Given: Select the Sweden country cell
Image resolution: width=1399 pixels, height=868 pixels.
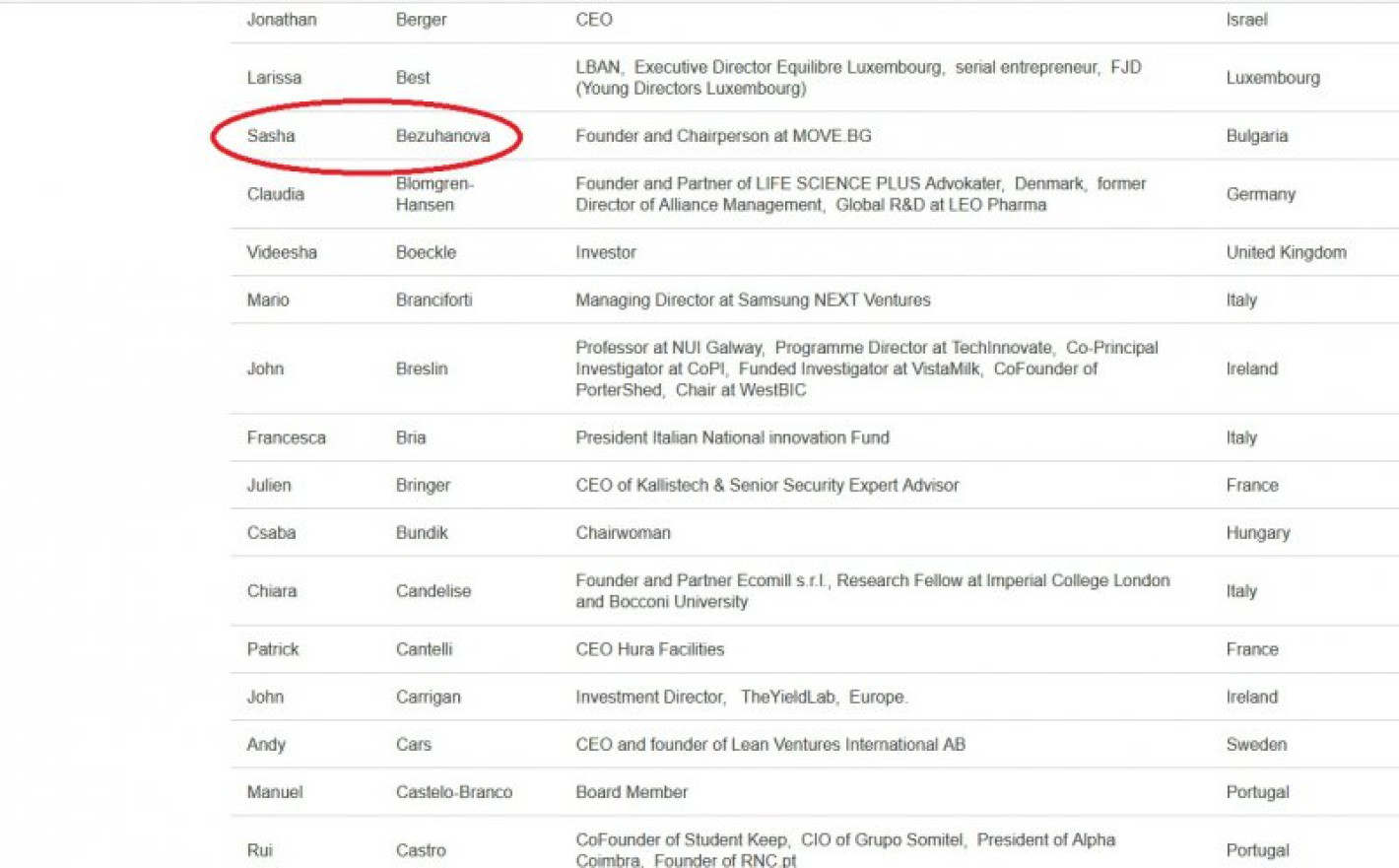Looking at the screenshot, I should pyautogui.click(x=1256, y=745).
